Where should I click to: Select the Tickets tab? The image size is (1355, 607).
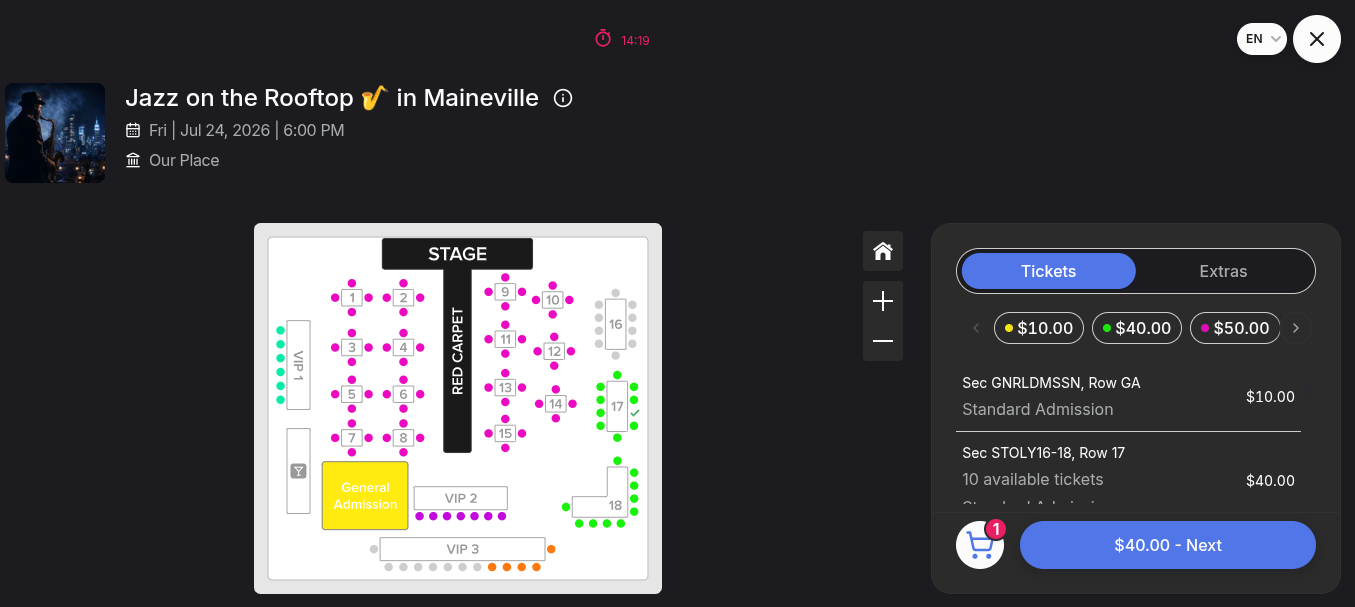coord(1048,271)
